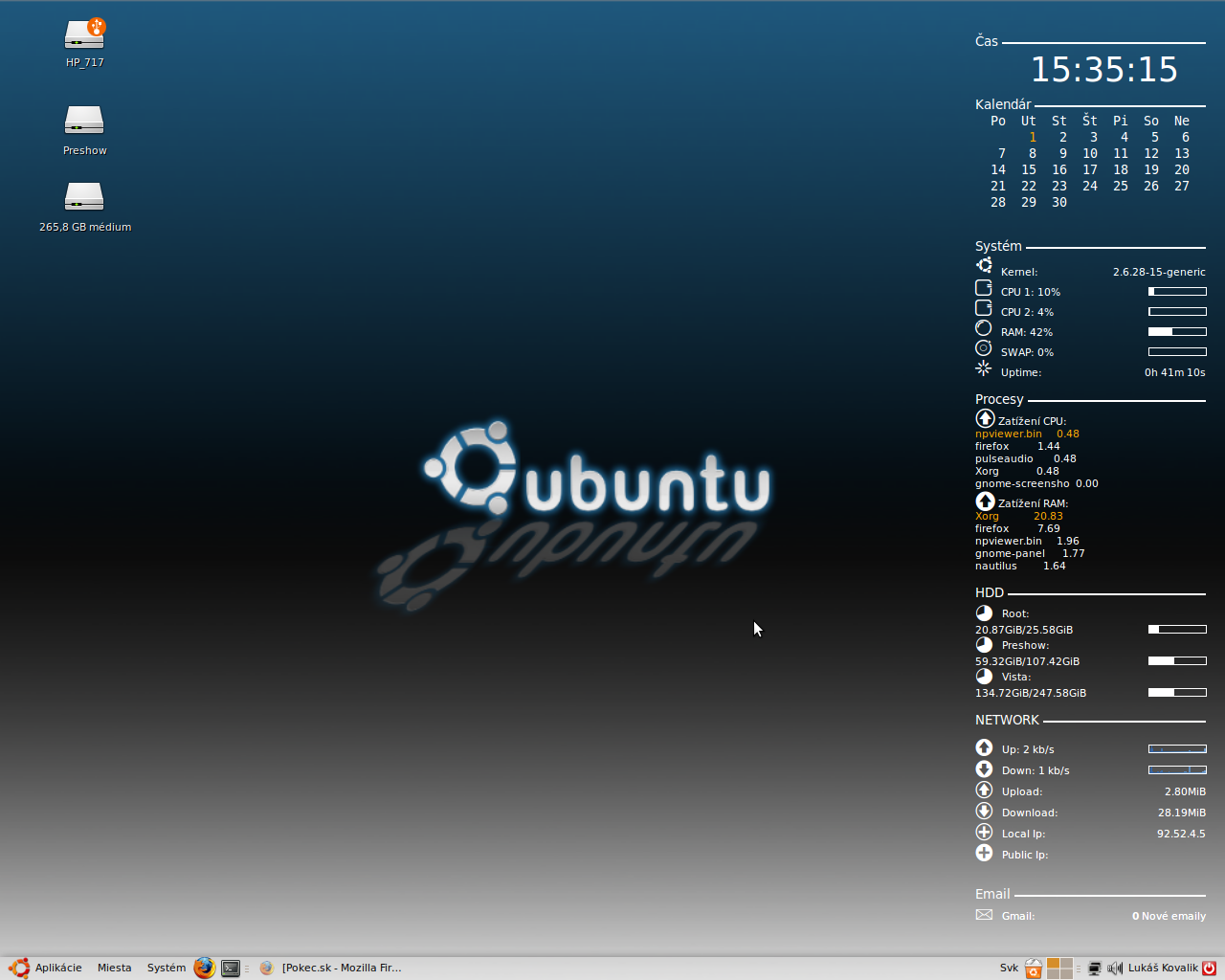Image resolution: width=1225 pixels, height=980 pixels.
Task: Click the Uptime spinner icon
Action: click(x=984, y=368)
